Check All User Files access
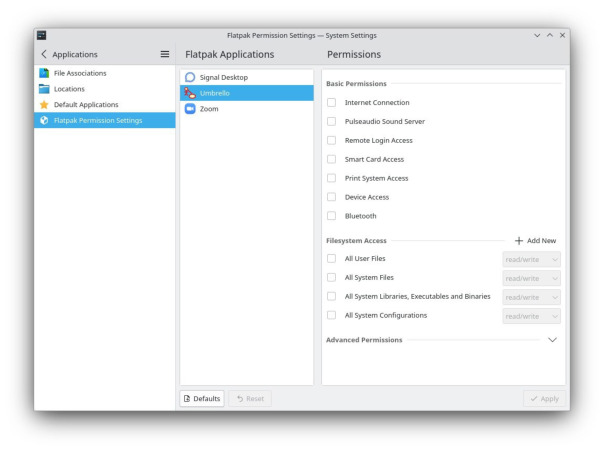The image size is (604, 451). coord(331,258)
